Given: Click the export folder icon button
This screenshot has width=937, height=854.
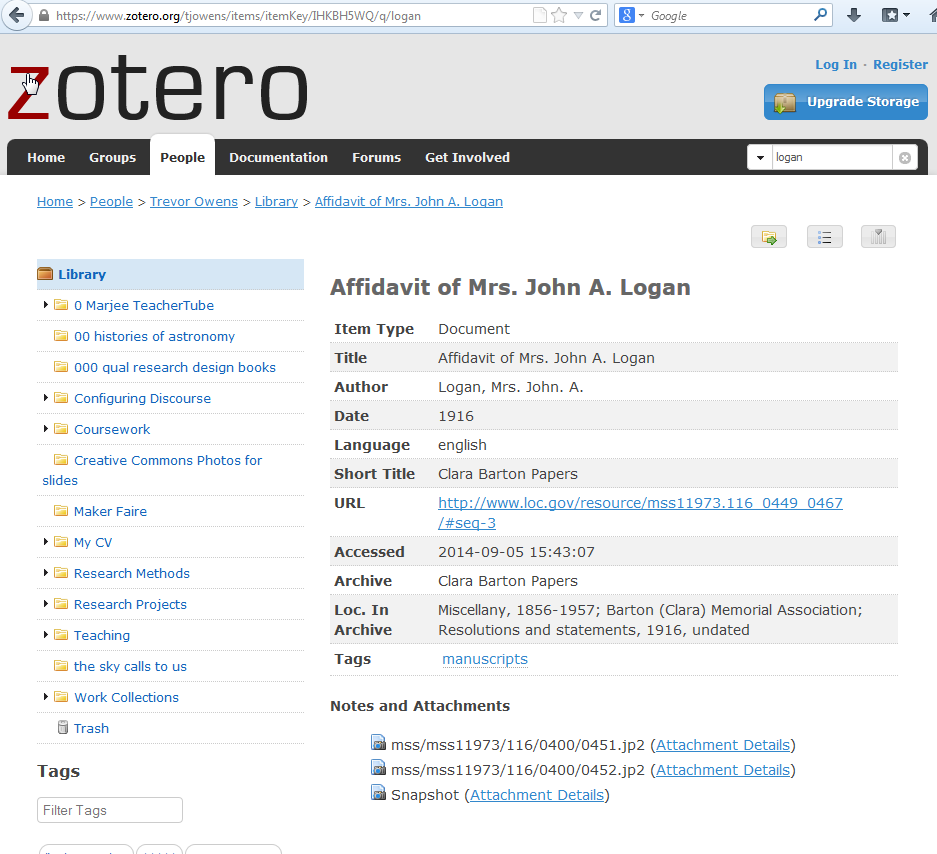Looking at the screenshot, I should pyautogui.click(x=768, y=237).
